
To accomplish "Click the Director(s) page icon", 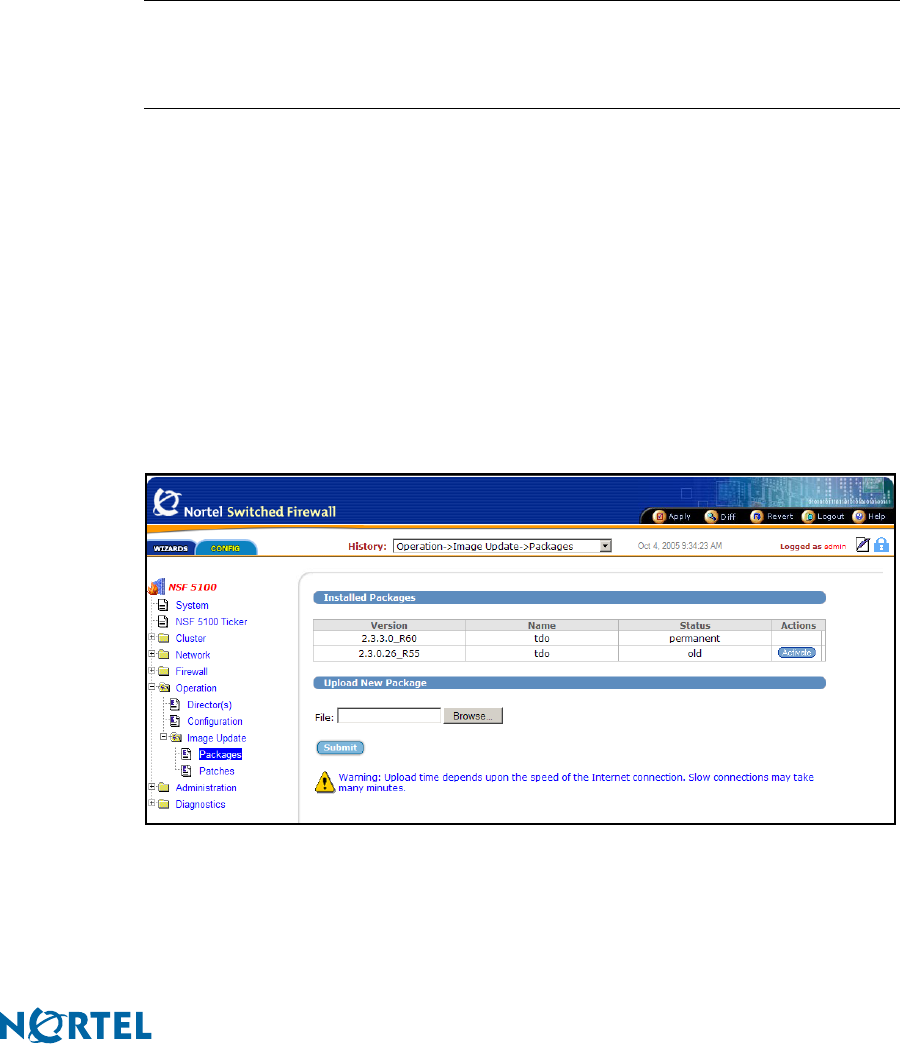I will point(175,704).
